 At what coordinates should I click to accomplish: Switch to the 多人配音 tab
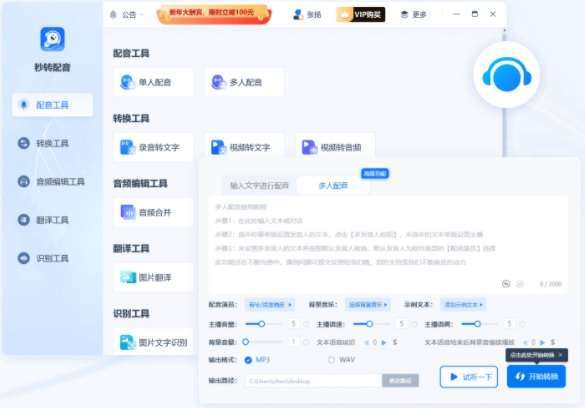(x=333, y=185)
